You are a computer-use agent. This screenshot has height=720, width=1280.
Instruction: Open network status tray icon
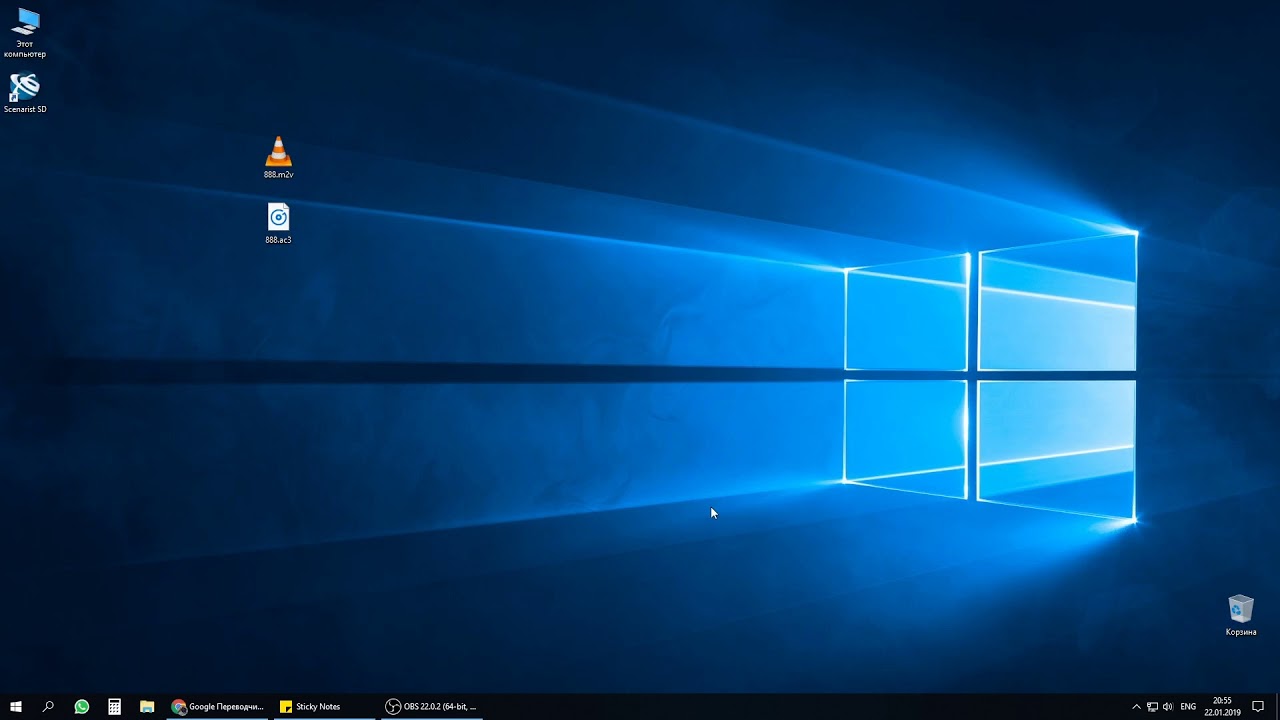click(1152, 706)
